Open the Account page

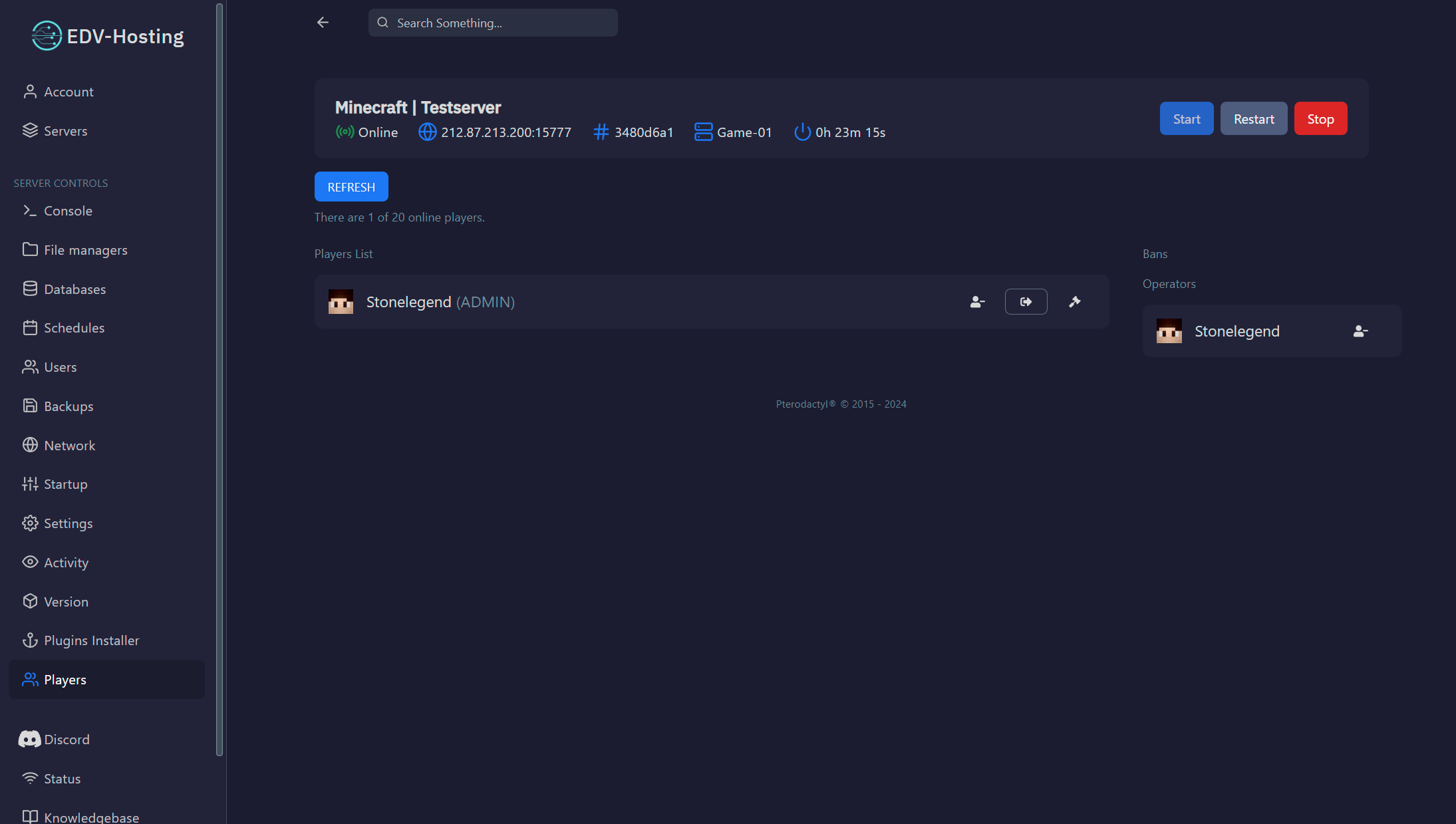(x=106, y=92)
